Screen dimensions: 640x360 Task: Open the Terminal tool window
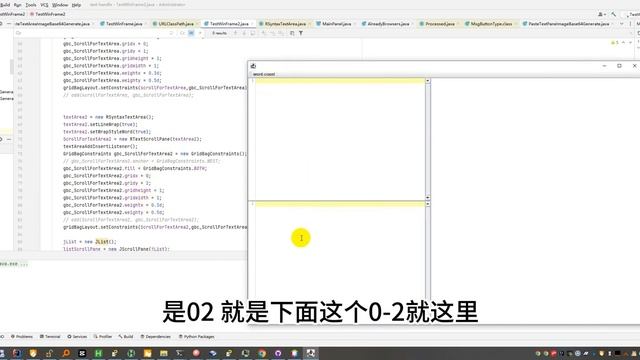click(50, 337)
